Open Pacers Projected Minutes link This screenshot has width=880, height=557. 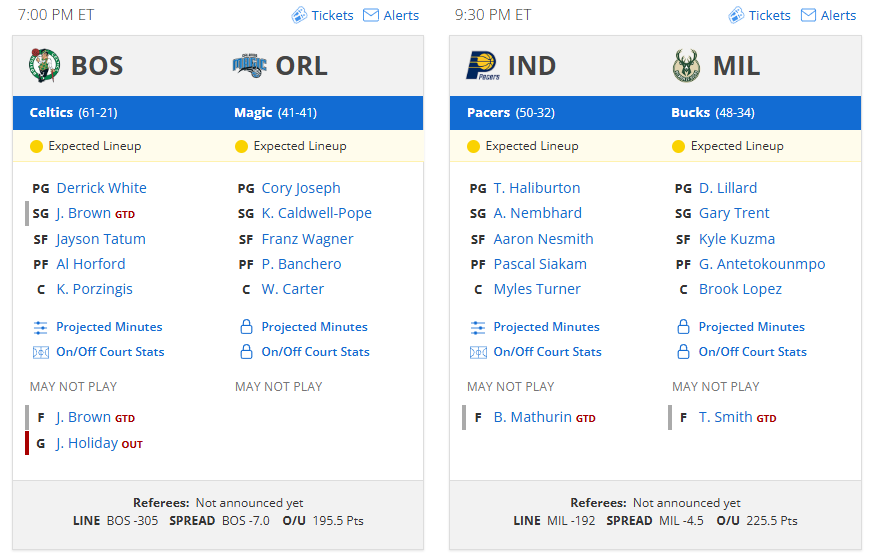[x=546, y=327]
